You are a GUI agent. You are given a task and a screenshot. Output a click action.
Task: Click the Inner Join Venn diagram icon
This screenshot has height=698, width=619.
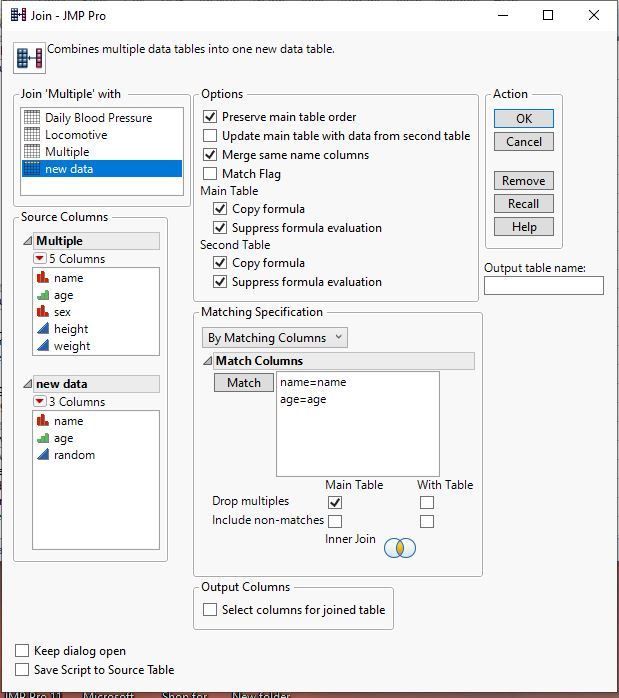pyautogui.click(x=400, y=548)
